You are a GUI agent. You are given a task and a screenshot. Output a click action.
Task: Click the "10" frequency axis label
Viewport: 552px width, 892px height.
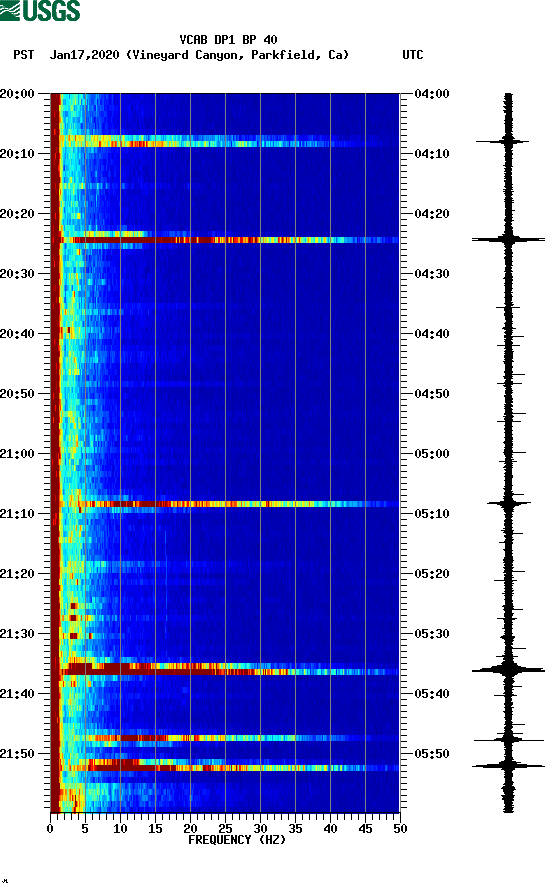pyautogui.click(x=120, y=829)
